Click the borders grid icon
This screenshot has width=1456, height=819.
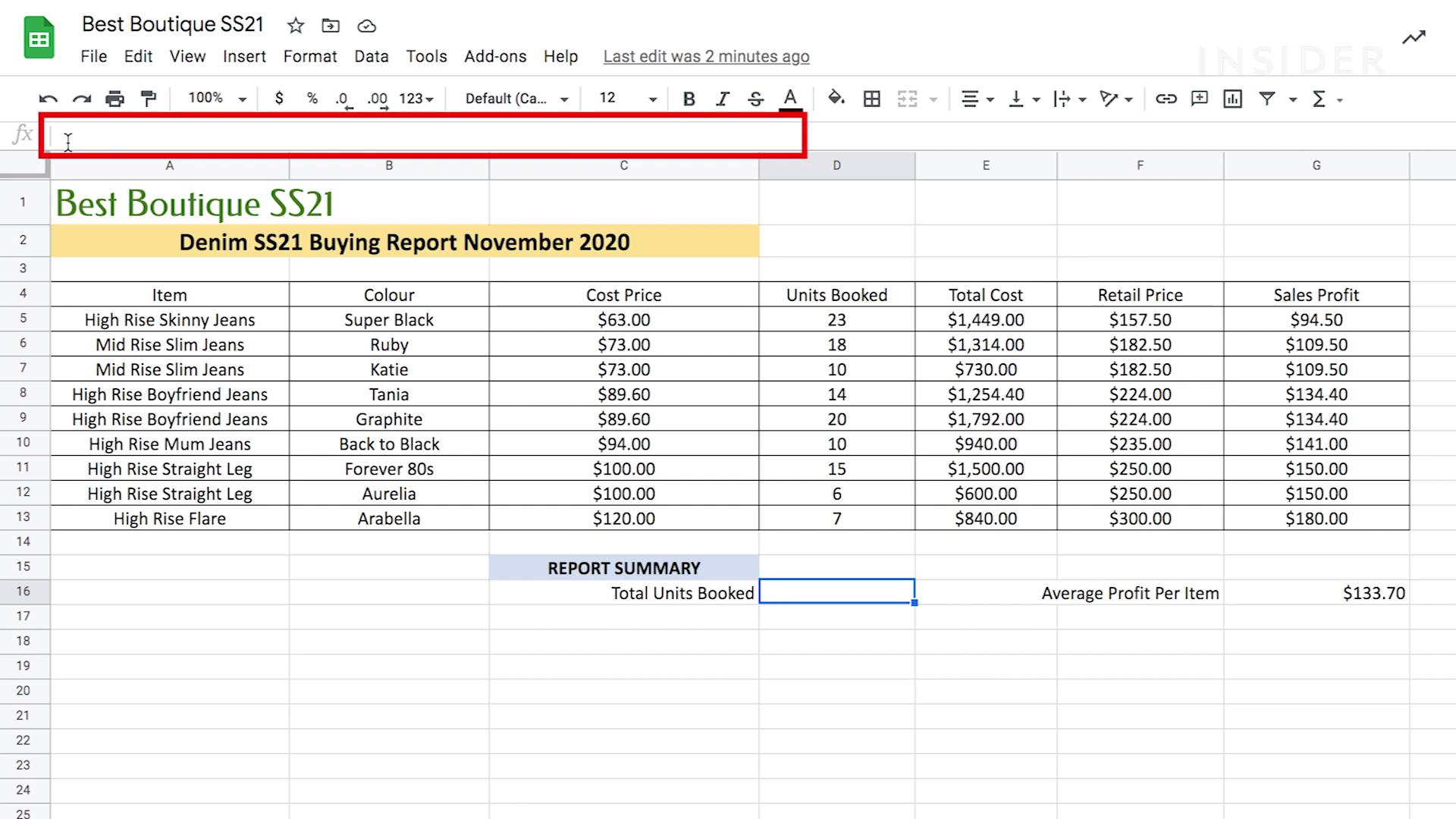point(872,99)
